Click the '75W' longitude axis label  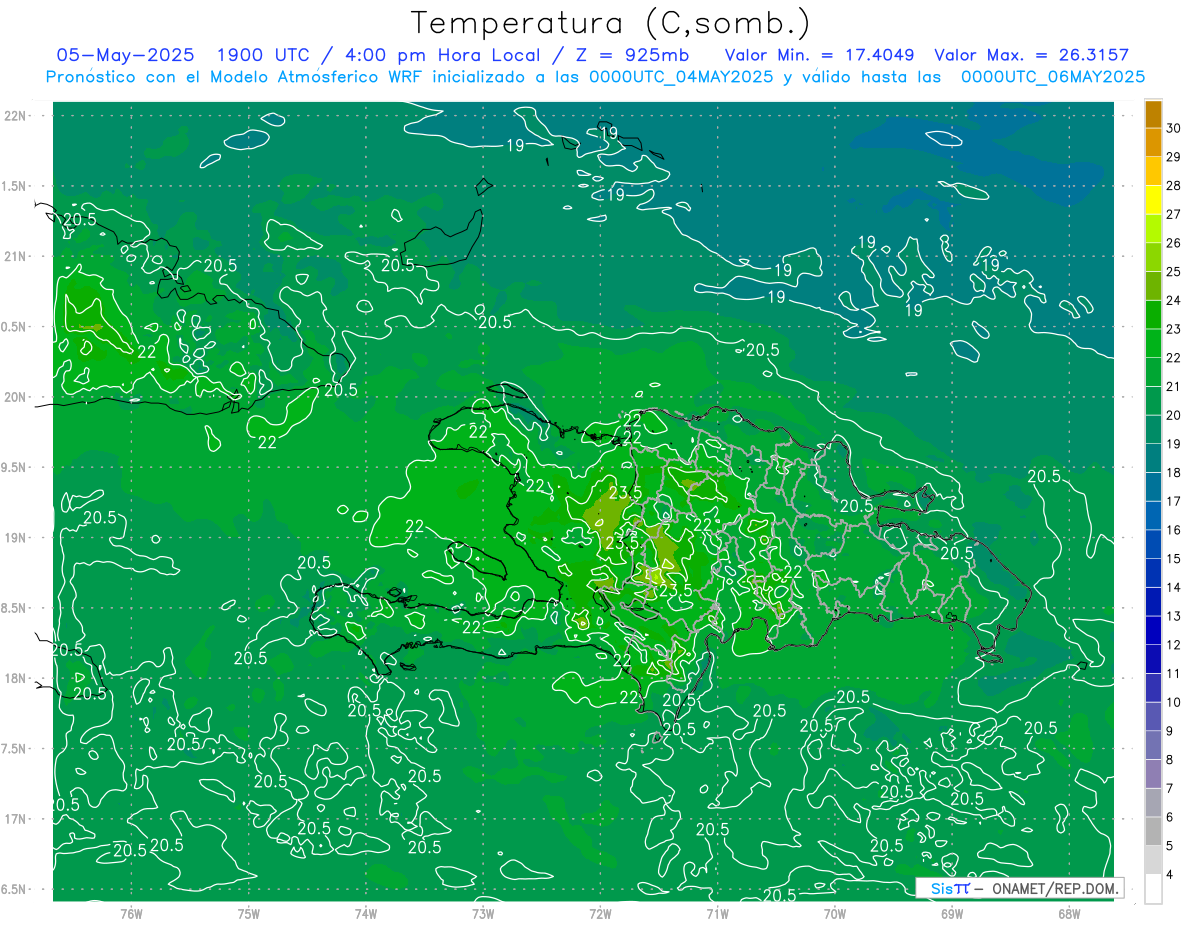pos(249,914)
